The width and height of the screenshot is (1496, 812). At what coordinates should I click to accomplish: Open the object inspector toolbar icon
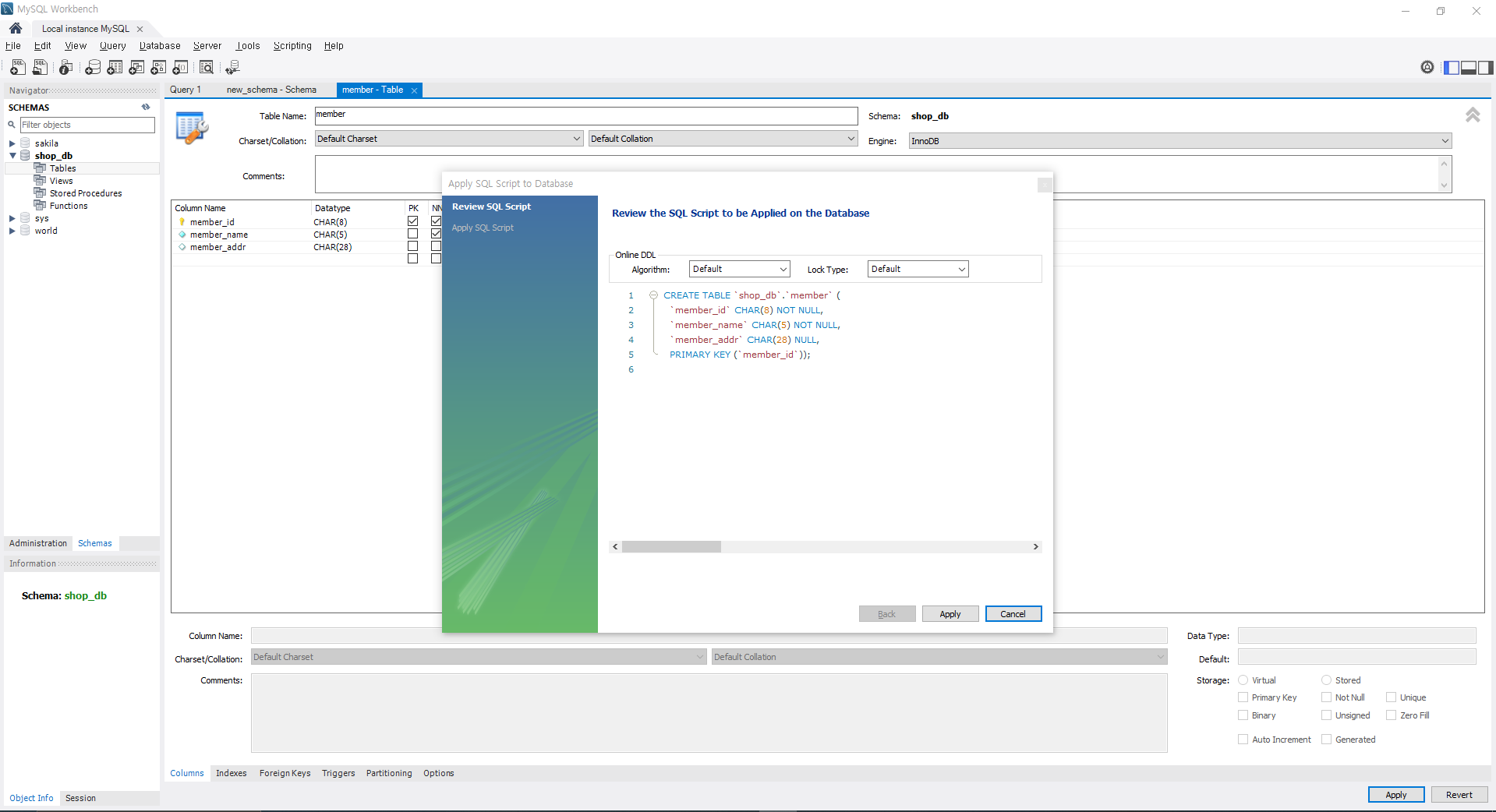66,68
